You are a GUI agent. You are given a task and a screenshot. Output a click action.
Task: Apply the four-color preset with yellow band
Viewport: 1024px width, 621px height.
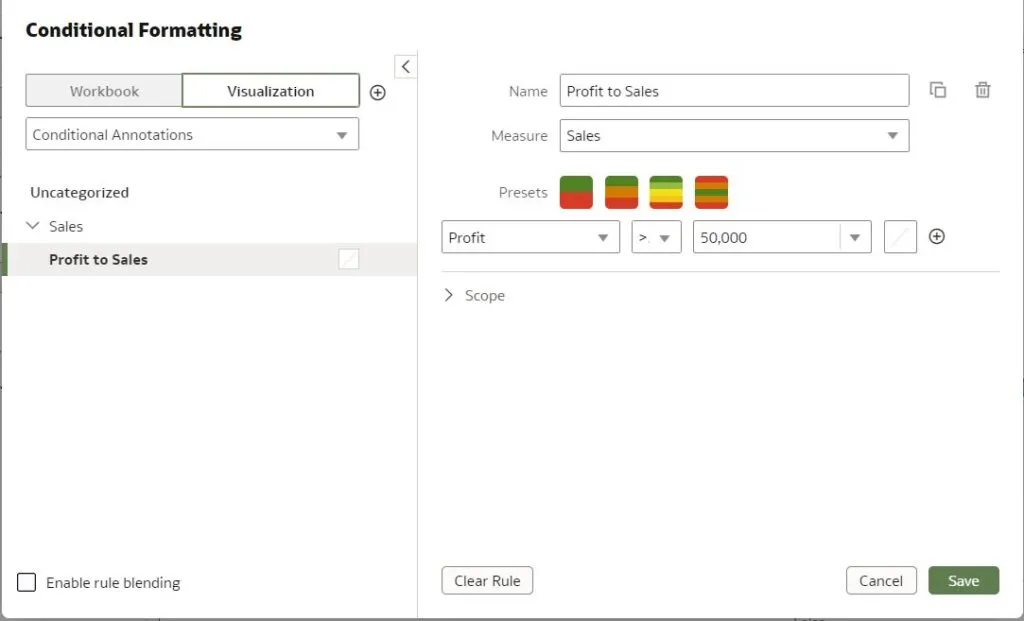click(x=666, y=192)
